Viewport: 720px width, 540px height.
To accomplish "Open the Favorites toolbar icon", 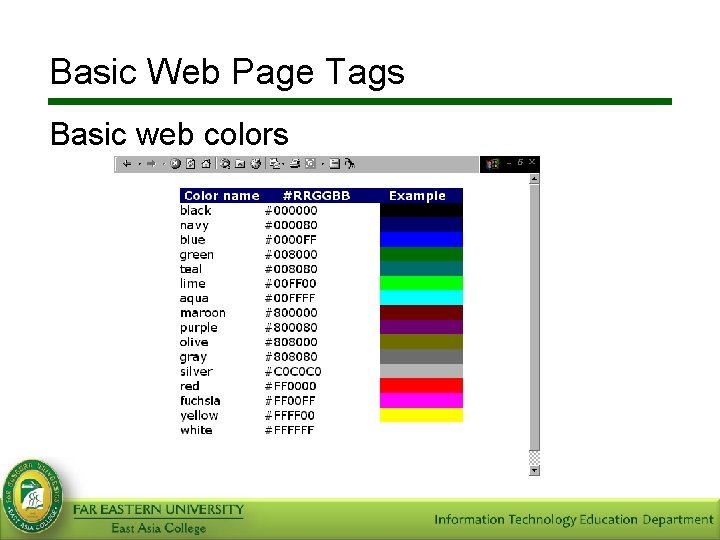I will [240, 163].
